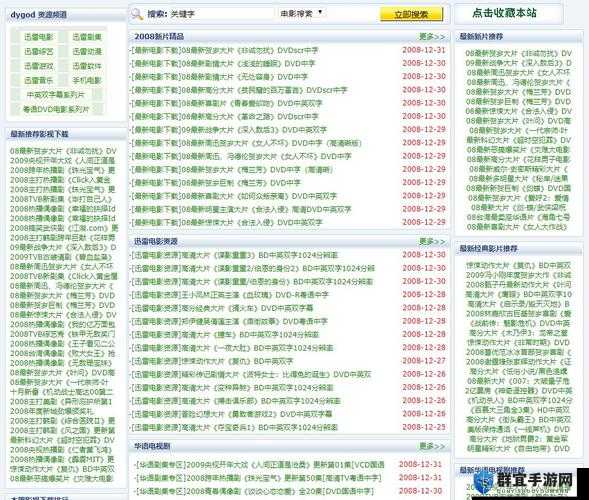Viewport: 589px width, 500px height.
Task: Click the 点击收藏本站 bookmark link
Action: tap(504, 13)
